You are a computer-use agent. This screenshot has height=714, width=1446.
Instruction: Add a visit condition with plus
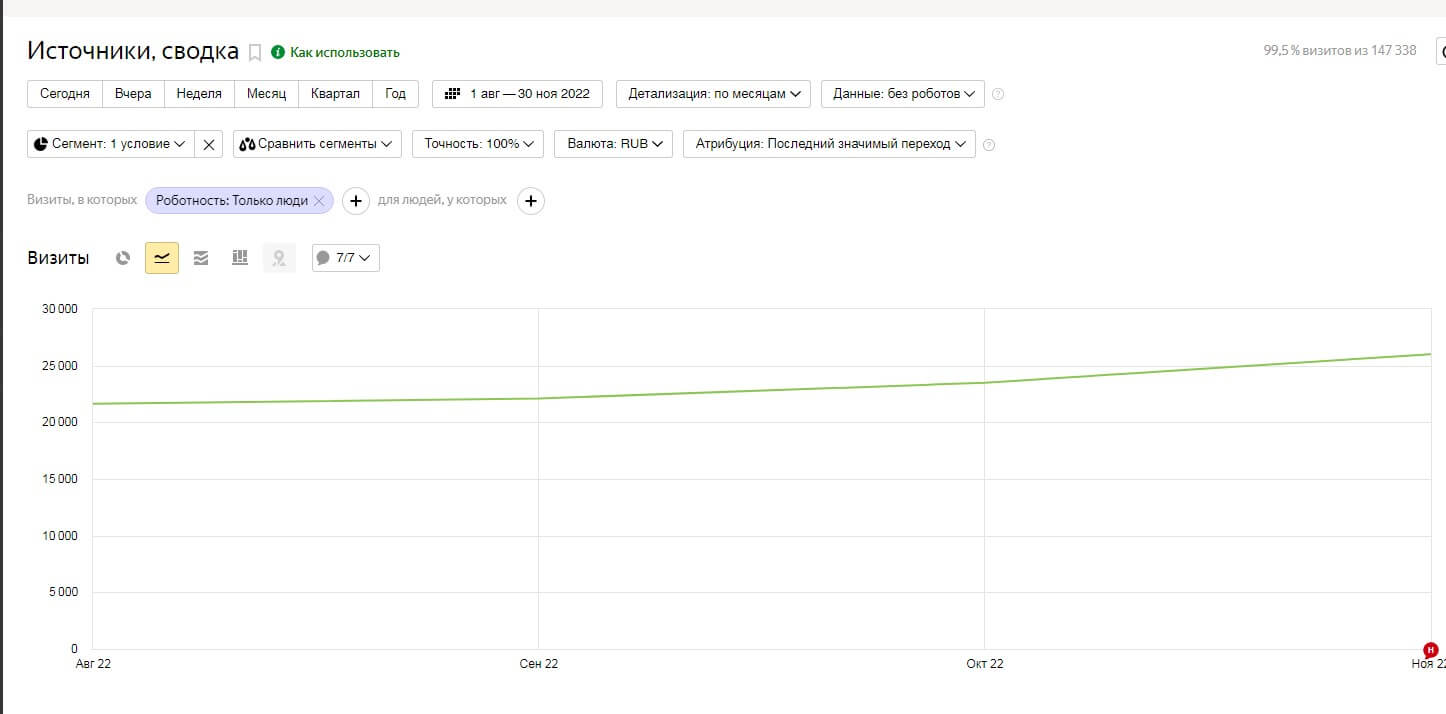coord(356,201)
